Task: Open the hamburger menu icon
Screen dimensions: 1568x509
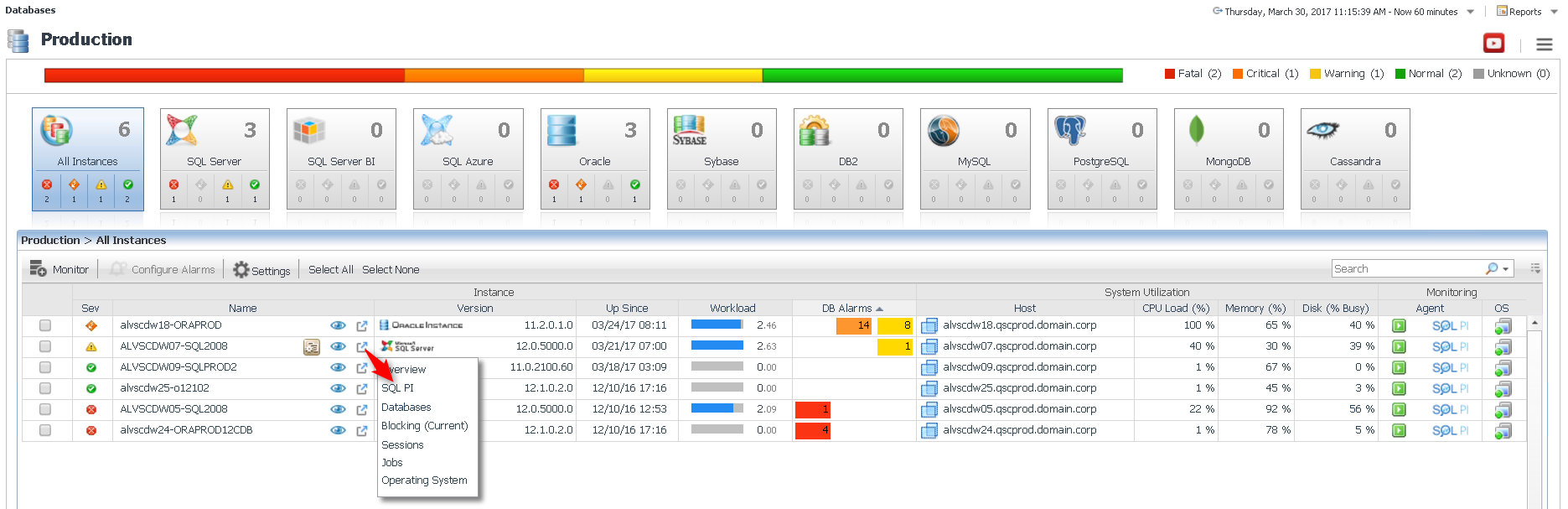Action: (x=1544, y=44)
